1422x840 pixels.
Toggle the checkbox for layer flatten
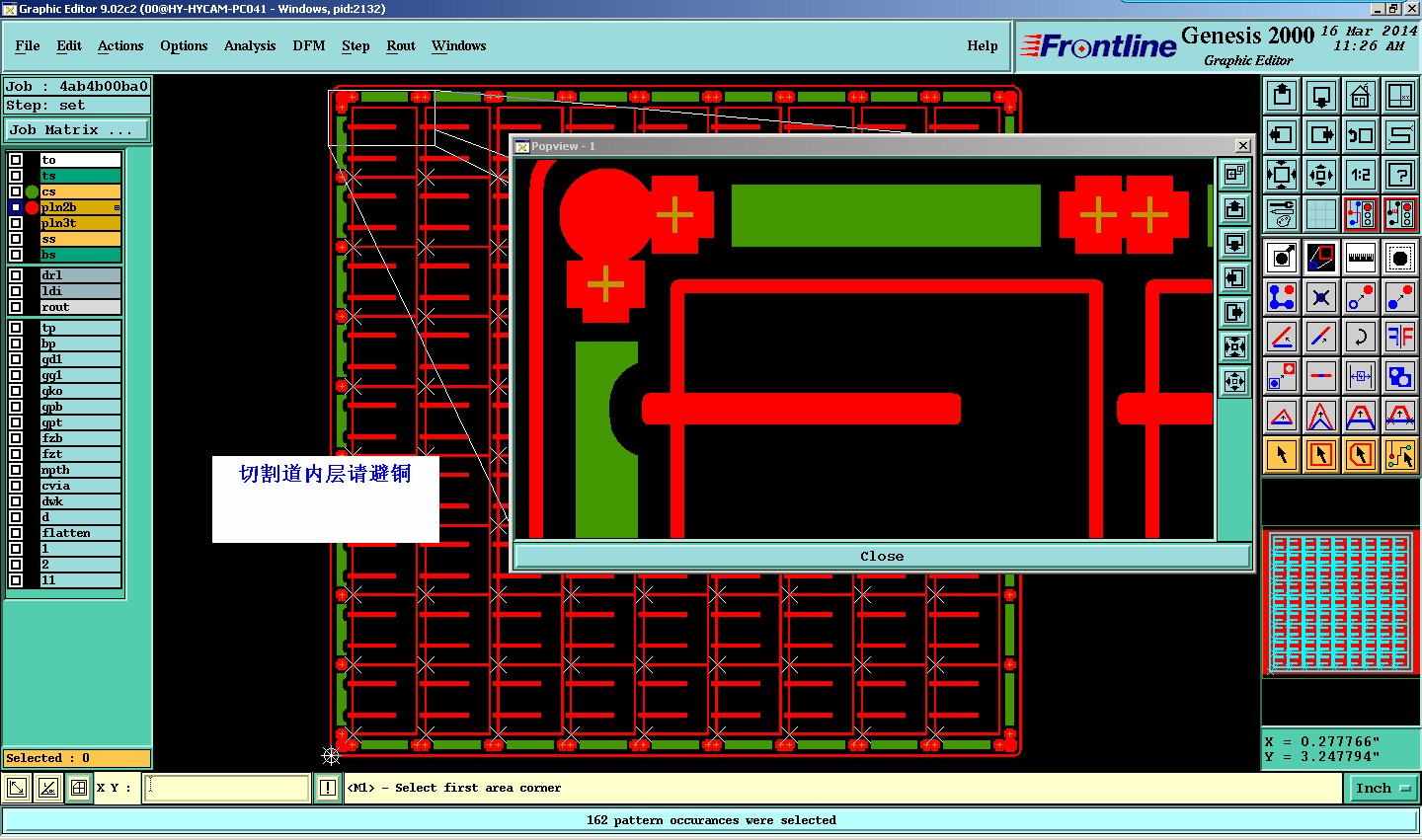click(16, 533)
